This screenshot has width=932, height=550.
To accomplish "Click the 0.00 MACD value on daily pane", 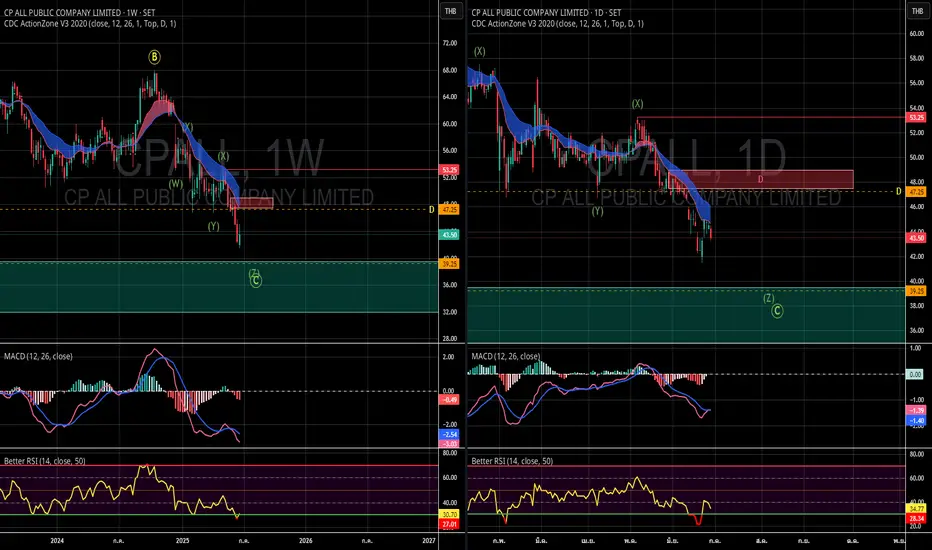I will tap(917, 374).
